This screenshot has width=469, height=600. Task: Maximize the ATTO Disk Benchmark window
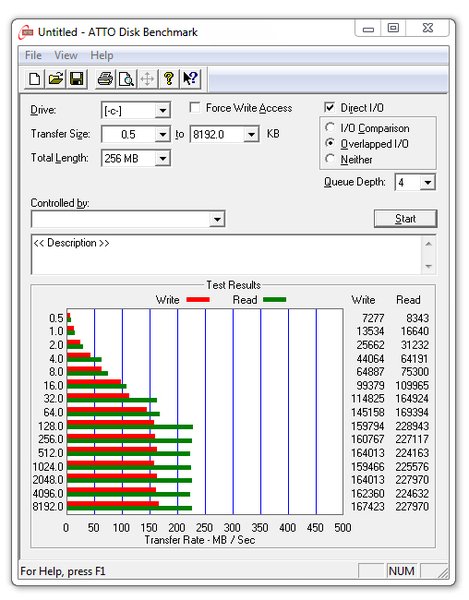pos(393,28)
